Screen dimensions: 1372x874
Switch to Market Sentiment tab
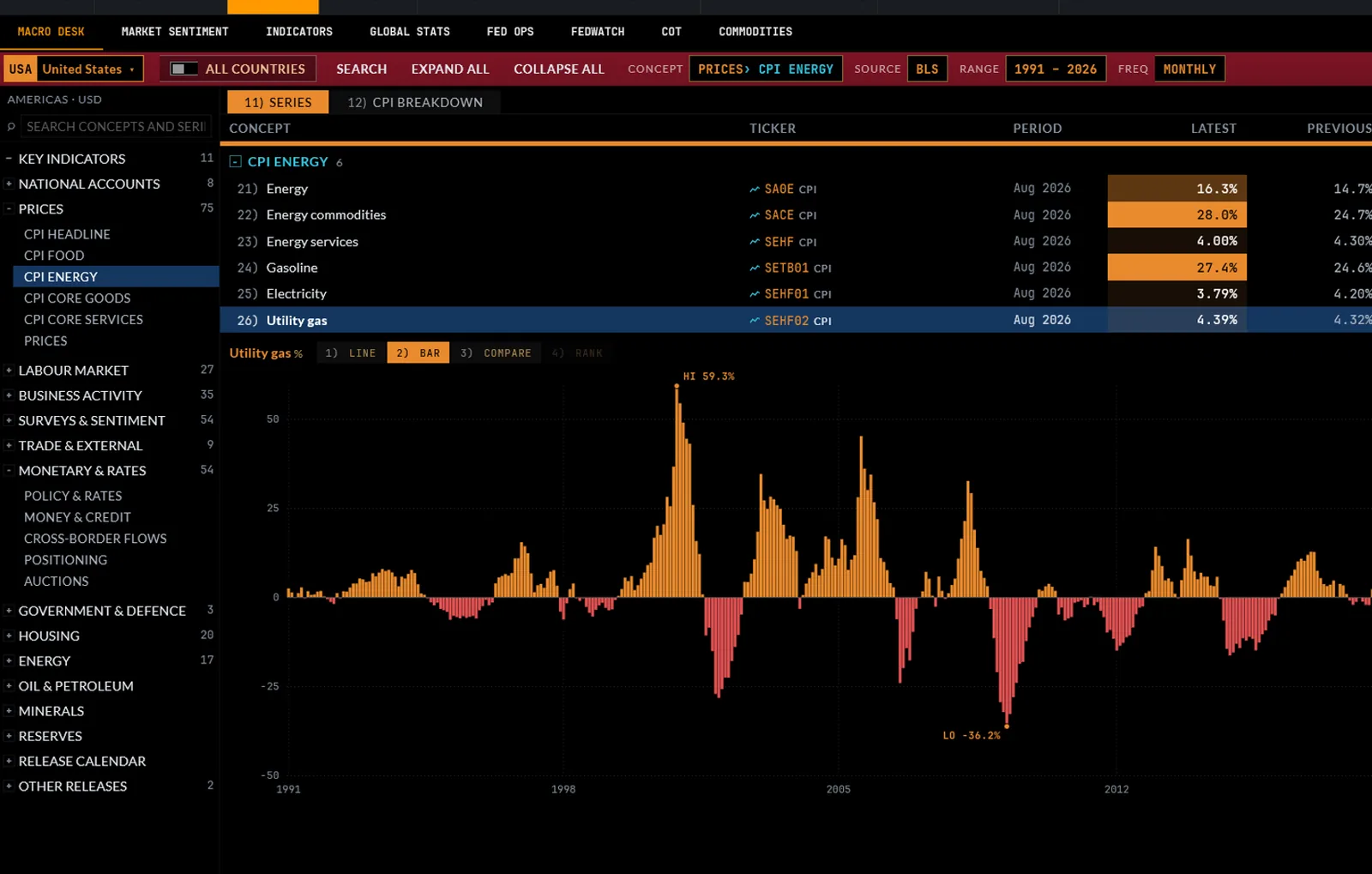[175, 32]
